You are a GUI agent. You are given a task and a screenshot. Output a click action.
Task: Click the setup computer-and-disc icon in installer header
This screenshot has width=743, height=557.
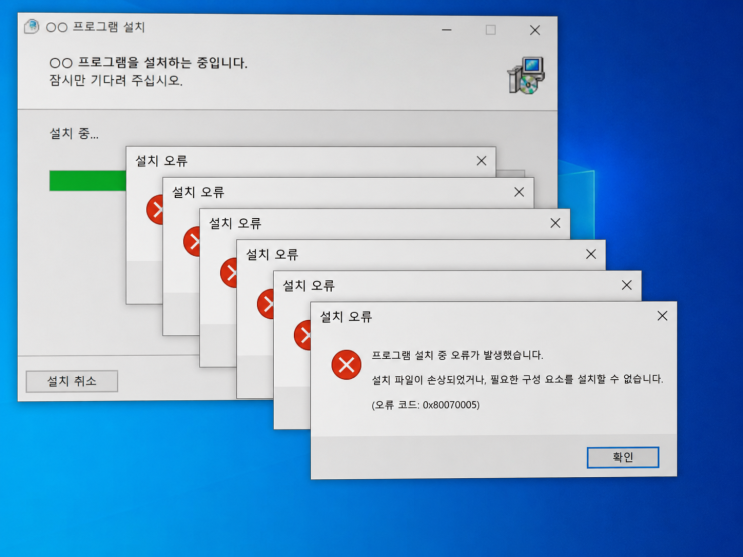point(526,75)
